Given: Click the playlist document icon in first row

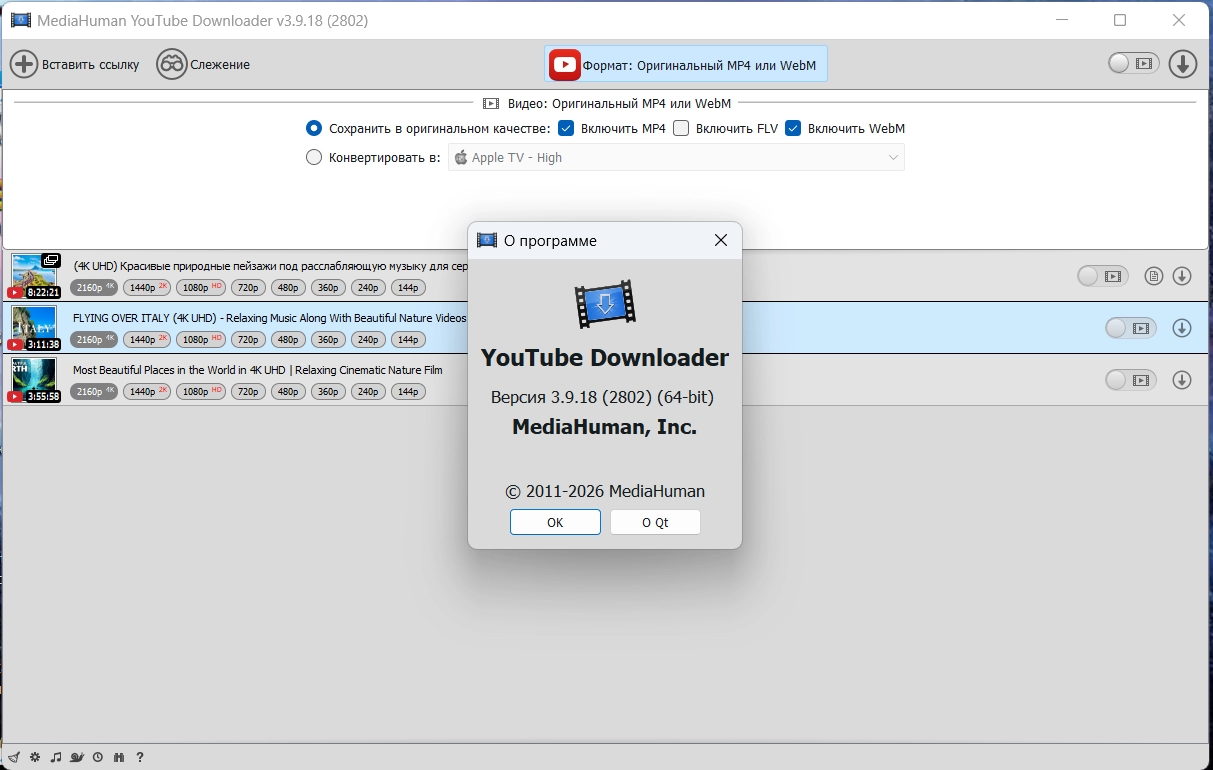Looking at the screenshot, I should [1154, 276].
